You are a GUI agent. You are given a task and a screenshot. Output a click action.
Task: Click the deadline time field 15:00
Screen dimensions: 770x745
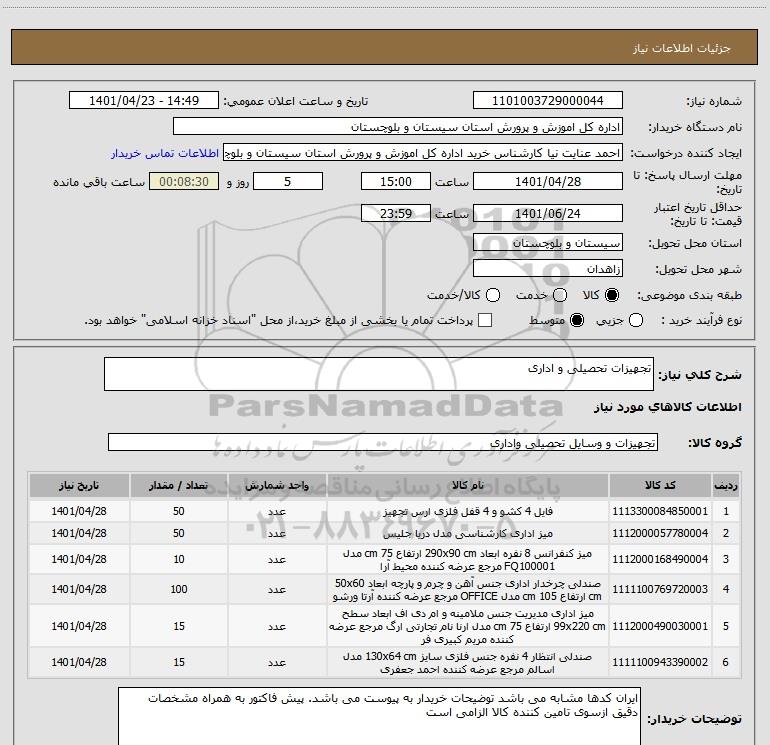[x=396, y=181]
